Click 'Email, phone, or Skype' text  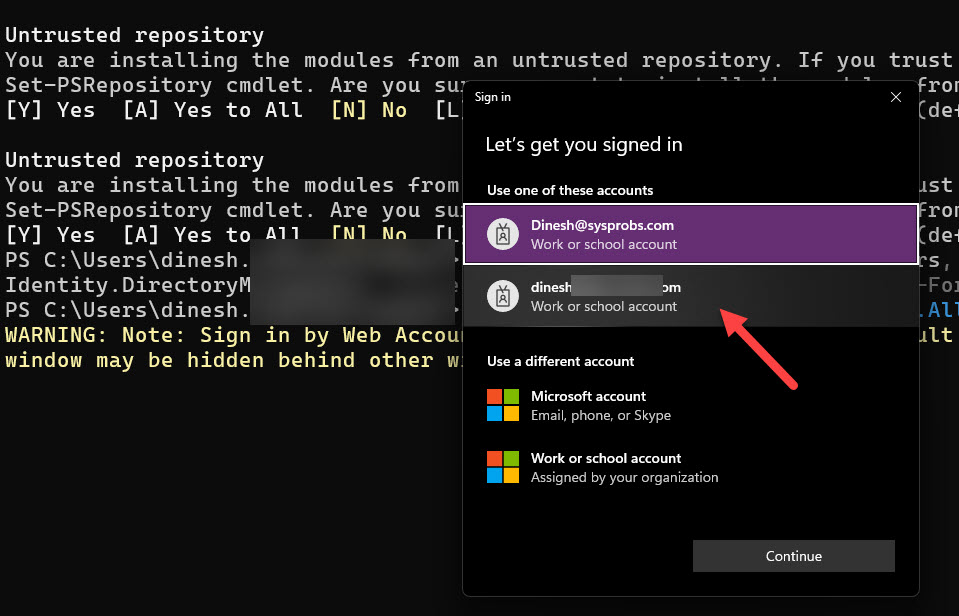601,415
